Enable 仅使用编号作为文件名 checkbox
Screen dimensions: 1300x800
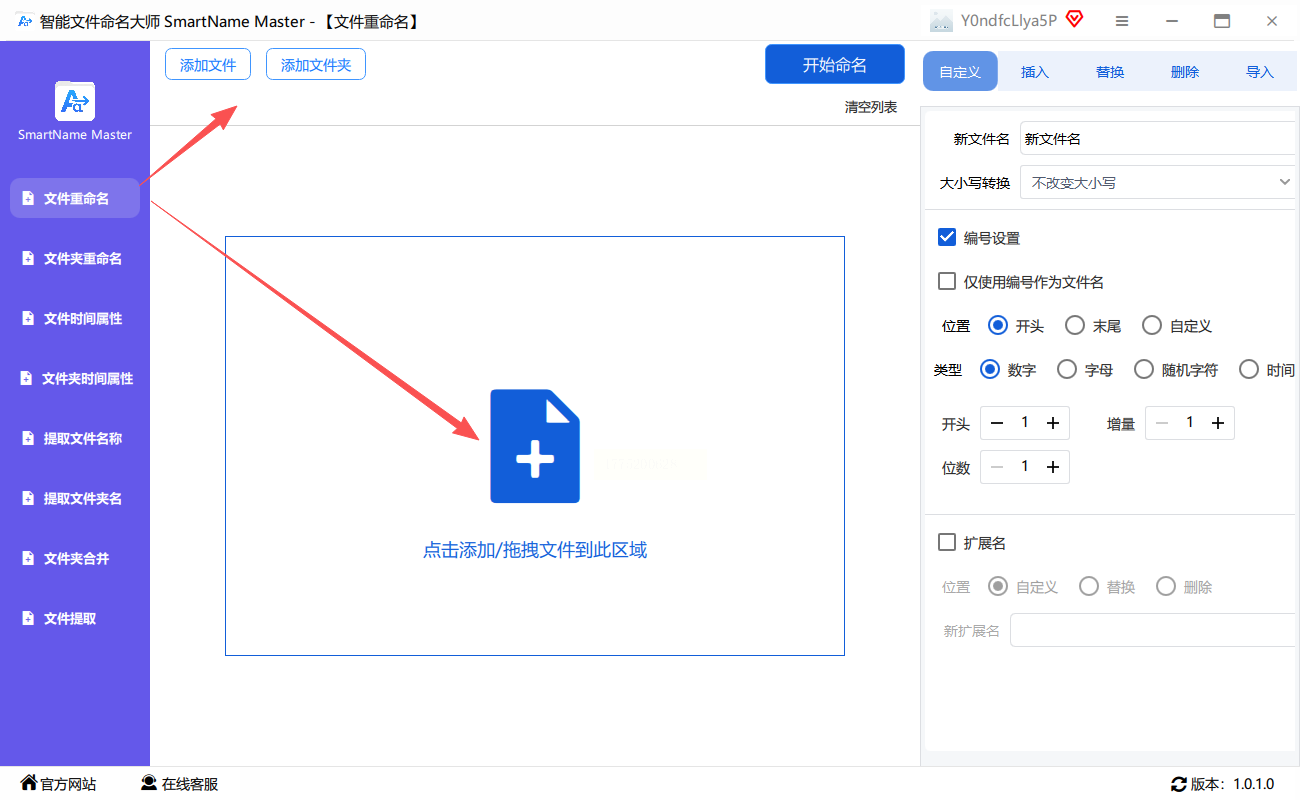(x=947, y=281)
